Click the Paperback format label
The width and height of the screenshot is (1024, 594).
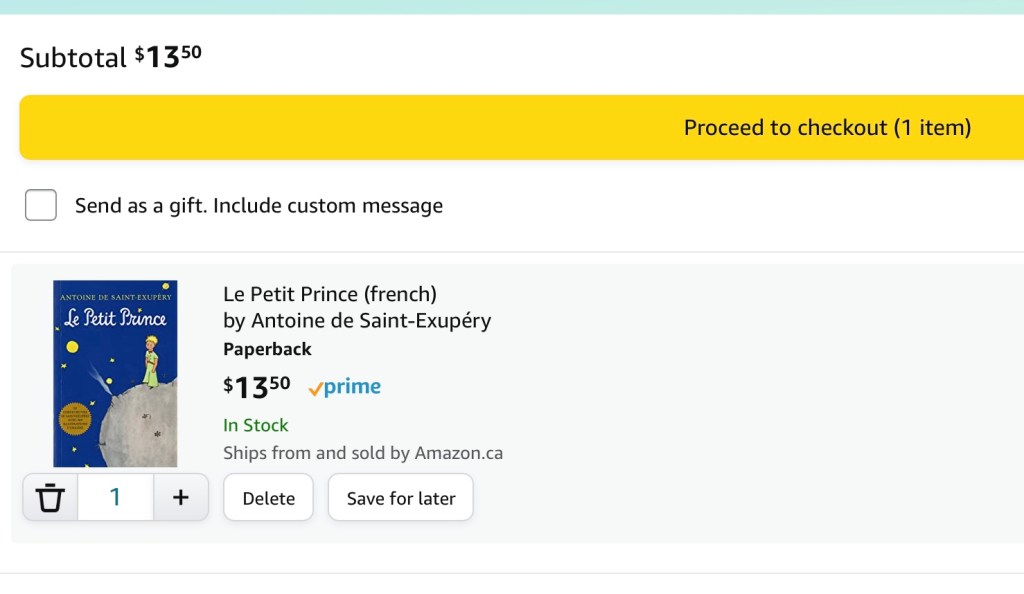click(267, 349)
